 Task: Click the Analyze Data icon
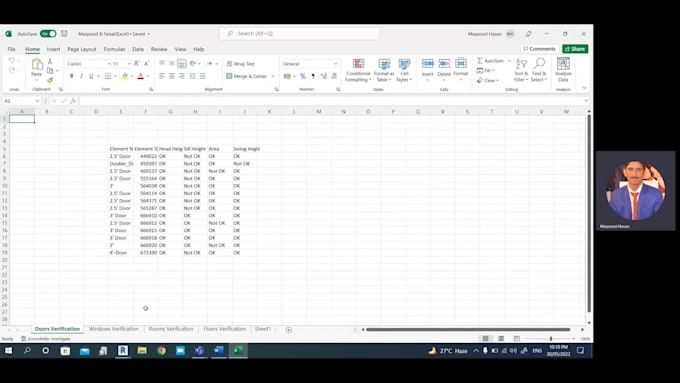[x=563, y=70]
